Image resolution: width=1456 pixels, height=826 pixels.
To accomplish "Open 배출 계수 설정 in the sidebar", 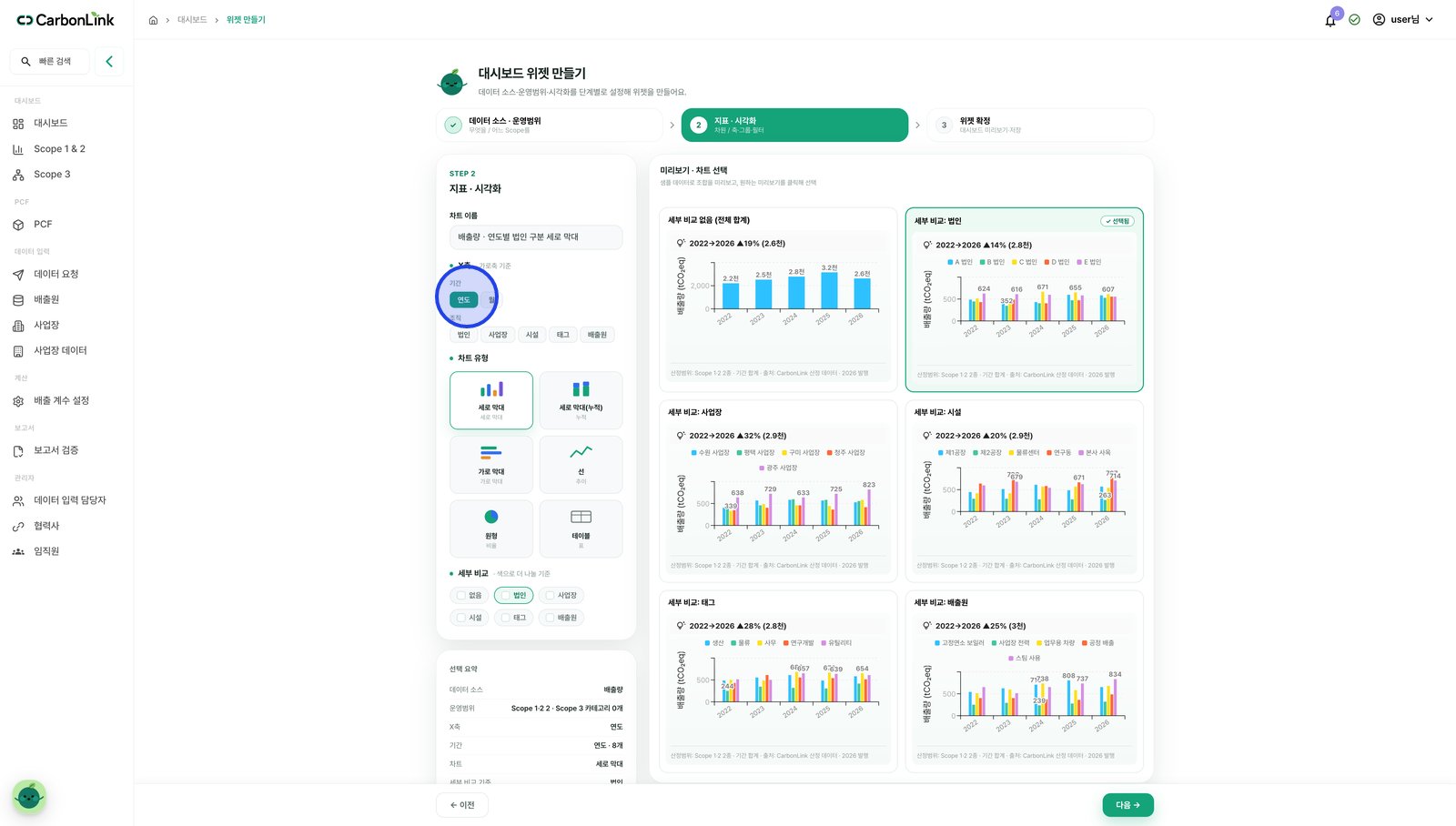I will [x=61, y=400].
